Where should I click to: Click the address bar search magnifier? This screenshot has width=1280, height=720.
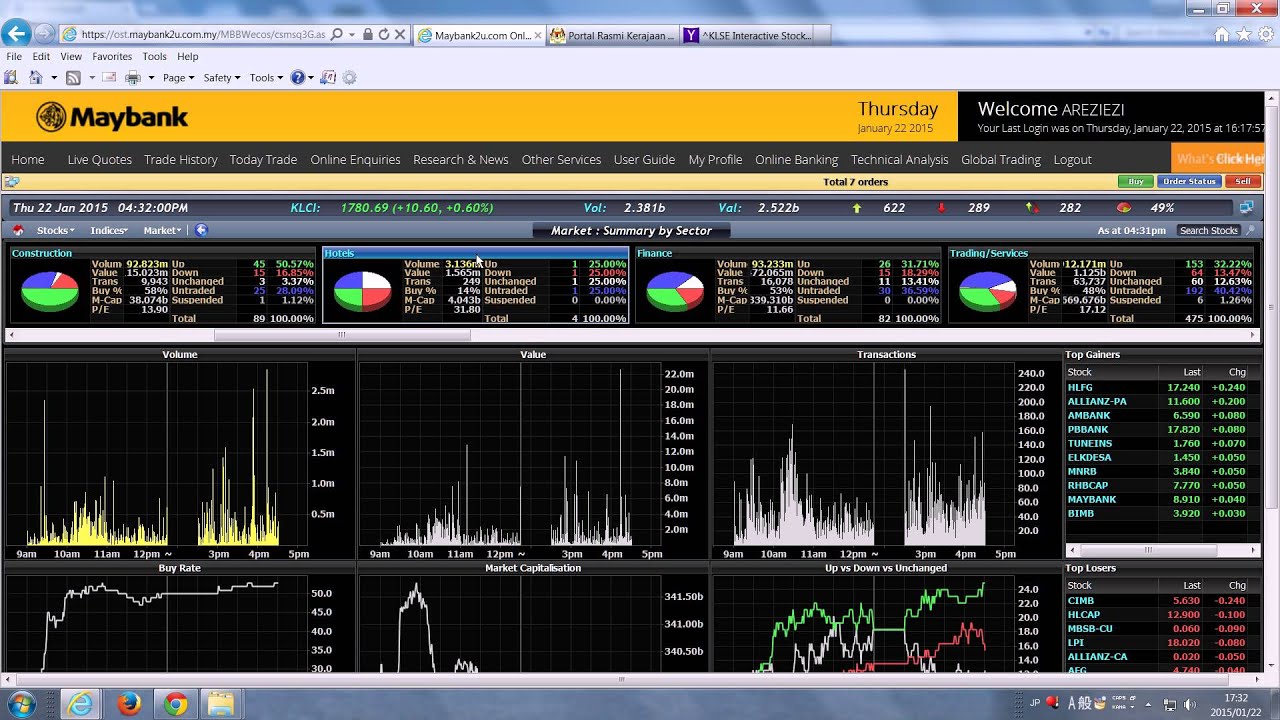point(337,34)
